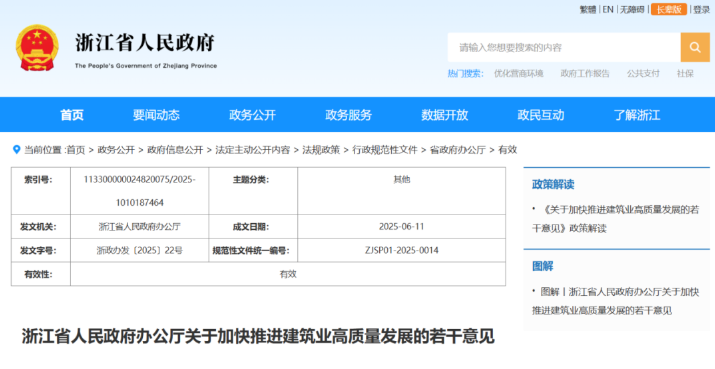Open the 政务公开 navigation tab

pos(253,115)
